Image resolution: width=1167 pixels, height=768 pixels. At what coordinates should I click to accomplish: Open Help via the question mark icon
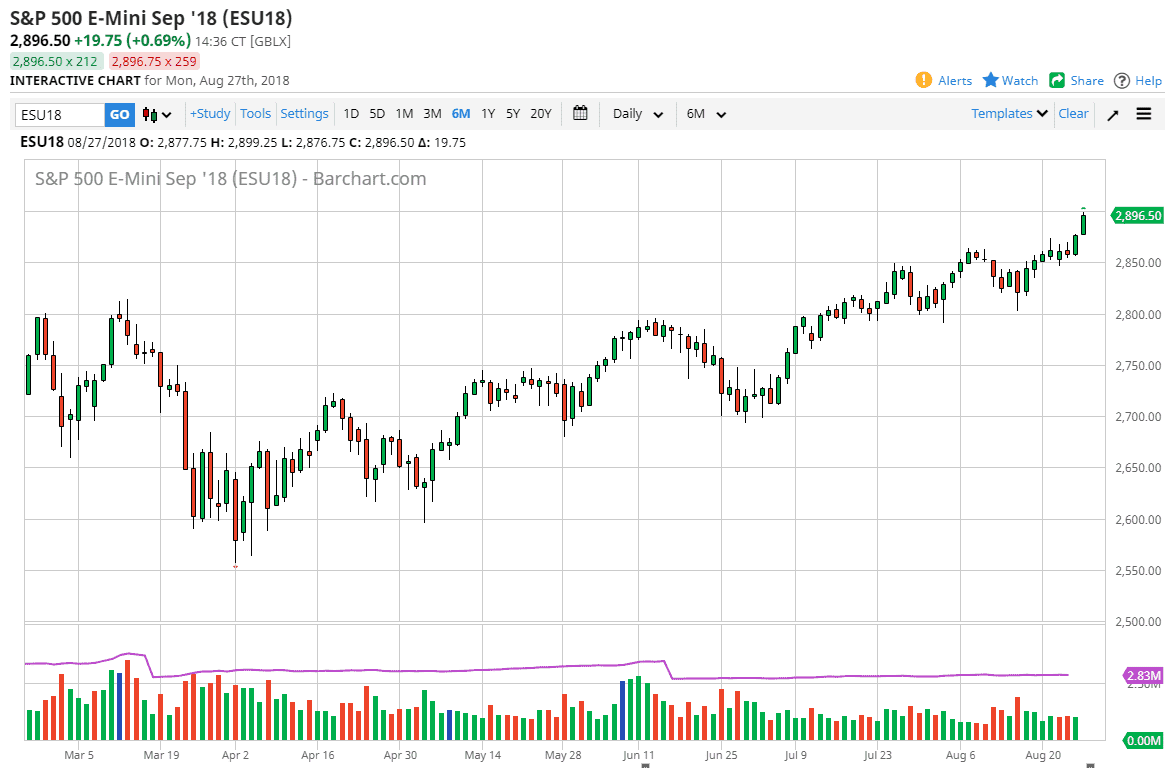pos(1122,80)
